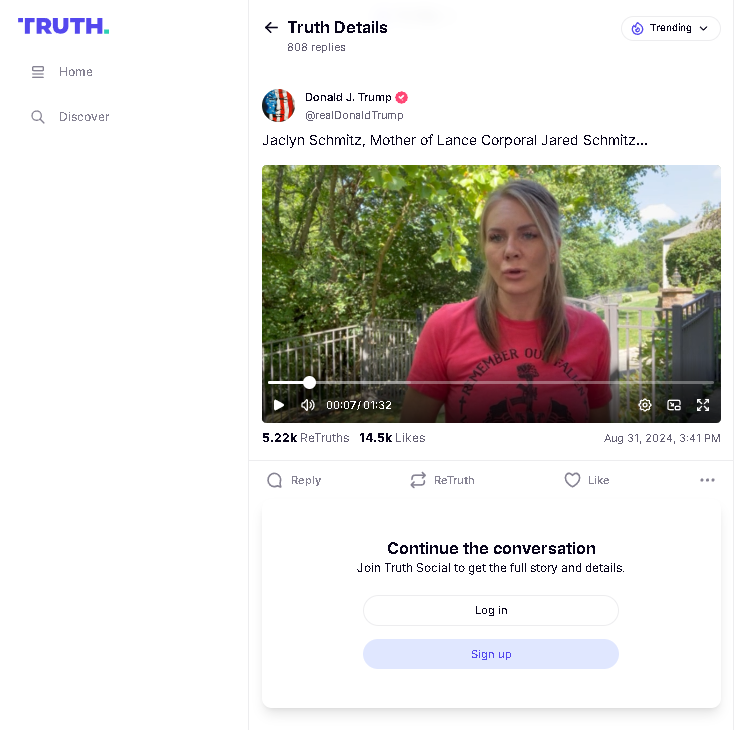Play the video

[279, 405]
